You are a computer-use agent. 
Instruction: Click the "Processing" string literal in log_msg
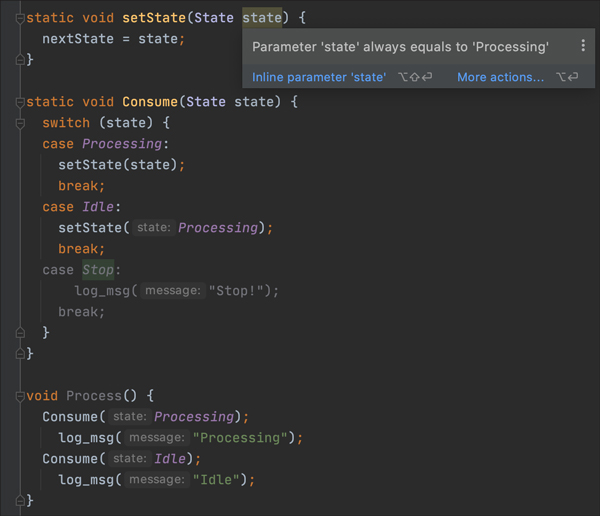tap(247, 438)
